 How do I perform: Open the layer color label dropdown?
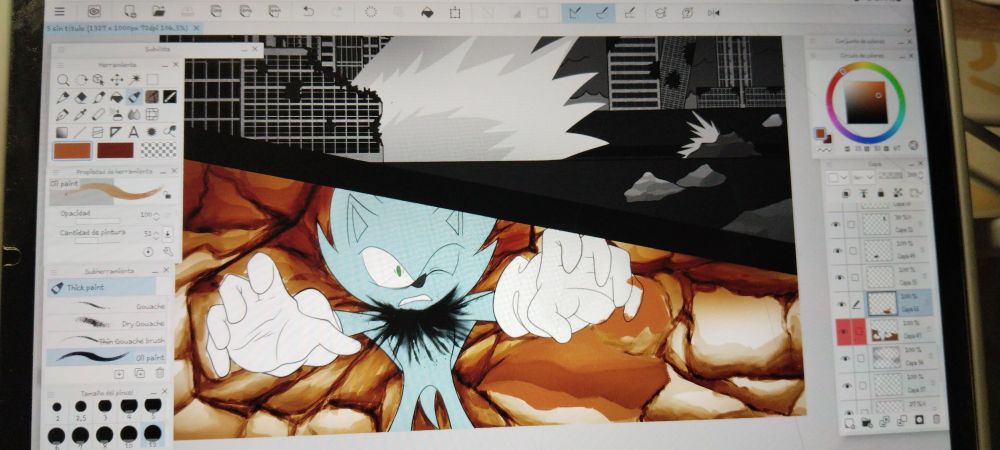point(837,177)
